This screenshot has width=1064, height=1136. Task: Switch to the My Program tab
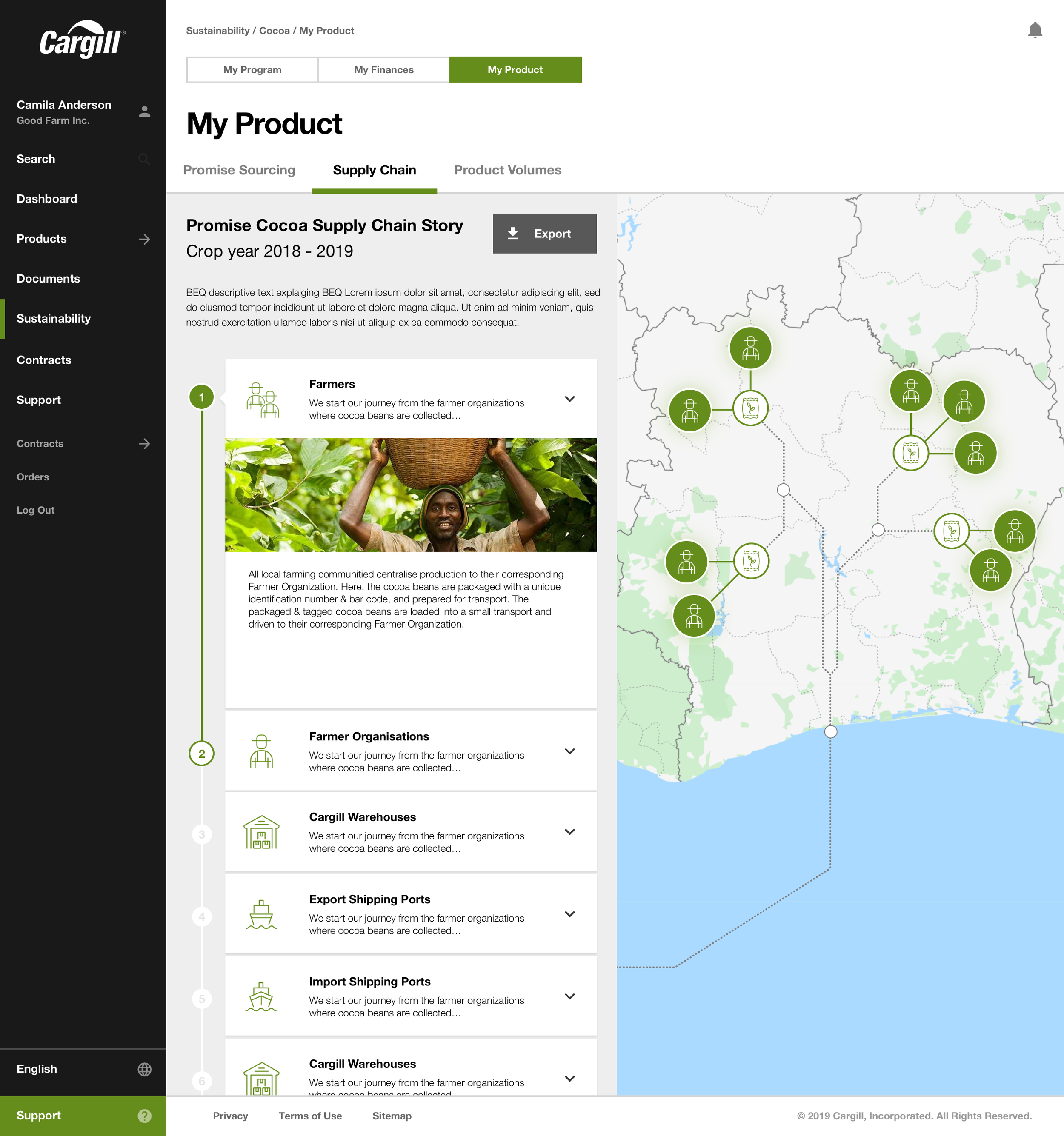tap(252, 70)
